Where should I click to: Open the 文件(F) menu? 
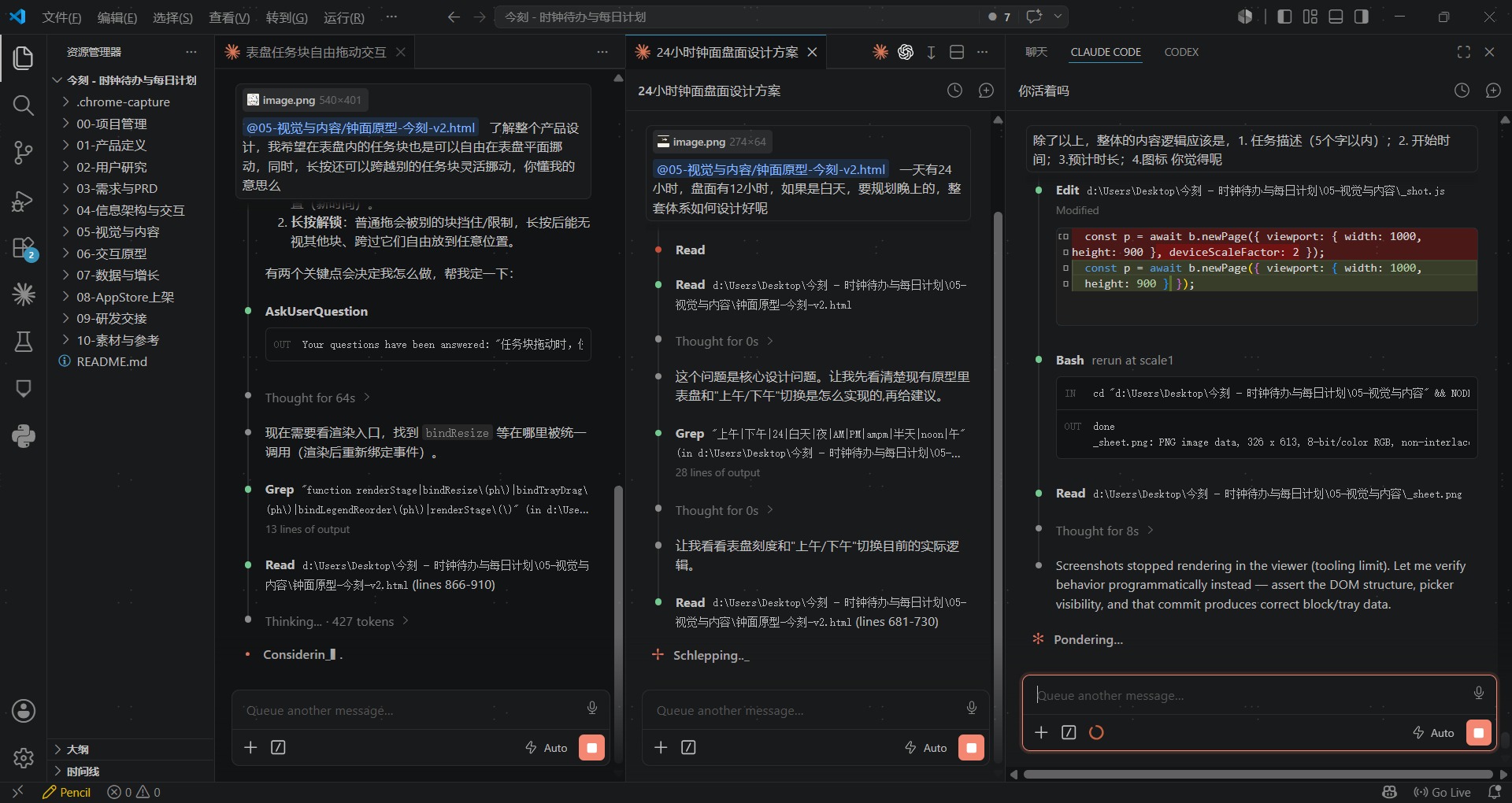click(x=61, y=17)
